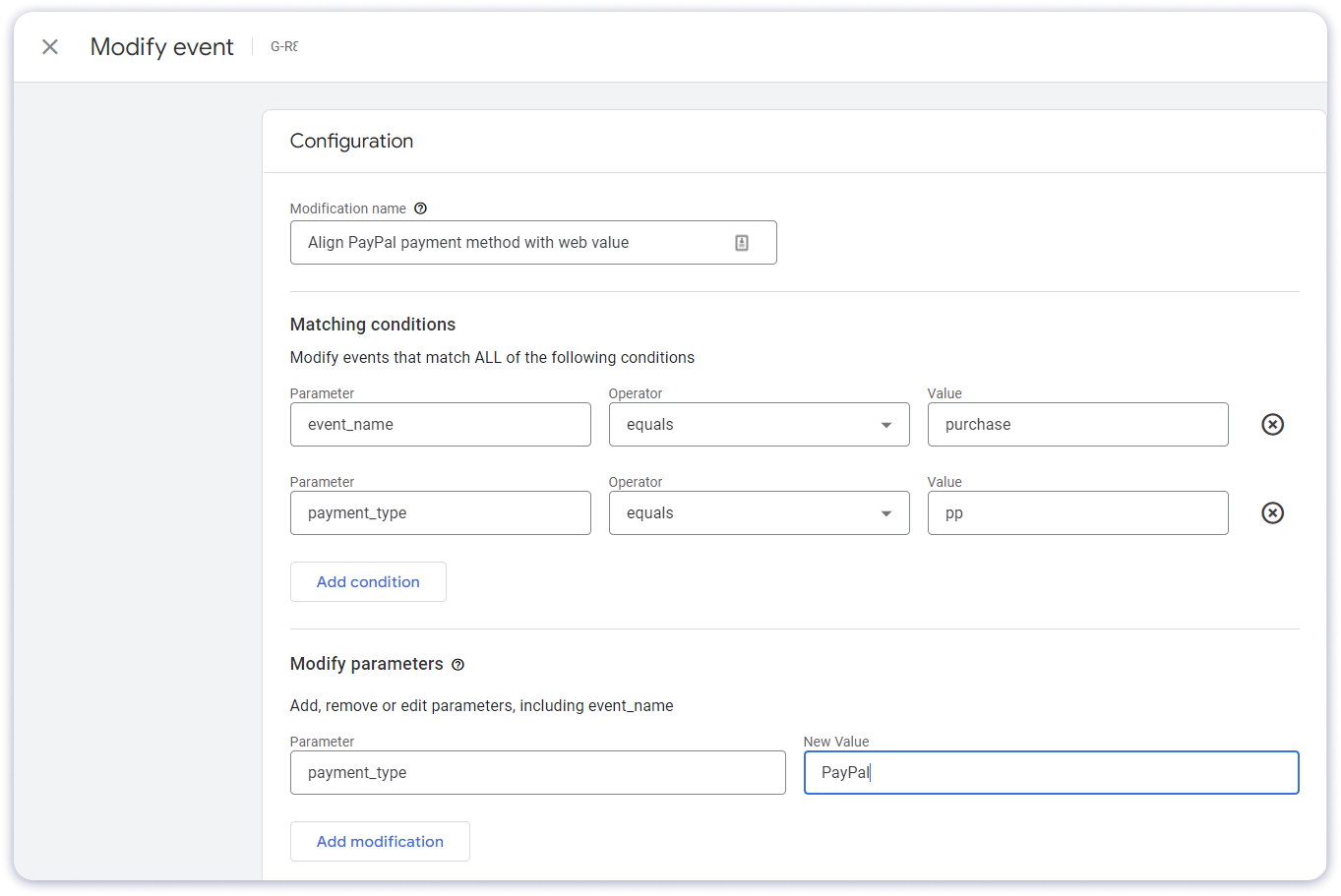Click the purchase Value field

coord(1077,424)
